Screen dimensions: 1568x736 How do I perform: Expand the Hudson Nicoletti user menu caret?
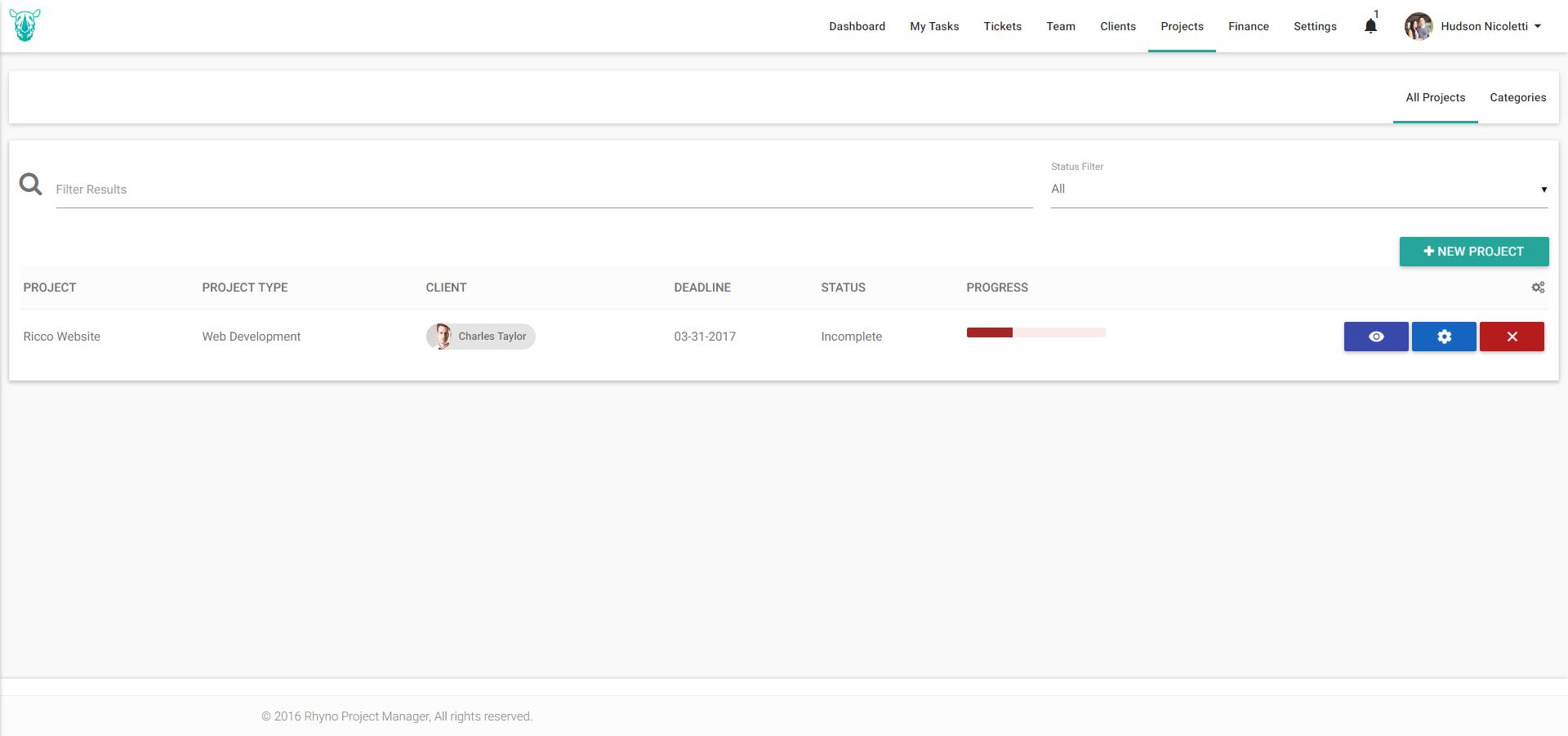point(1538,26)
